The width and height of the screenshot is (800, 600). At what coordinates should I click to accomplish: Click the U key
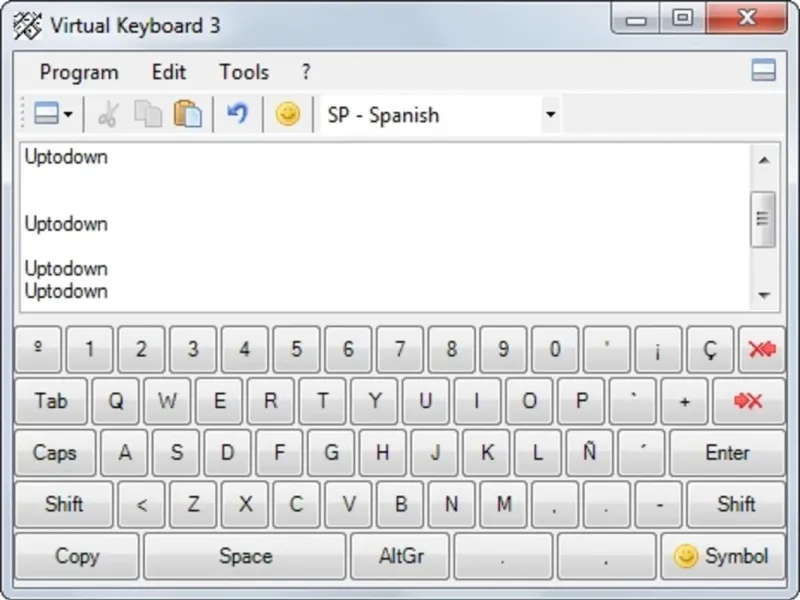click(426, 401)
